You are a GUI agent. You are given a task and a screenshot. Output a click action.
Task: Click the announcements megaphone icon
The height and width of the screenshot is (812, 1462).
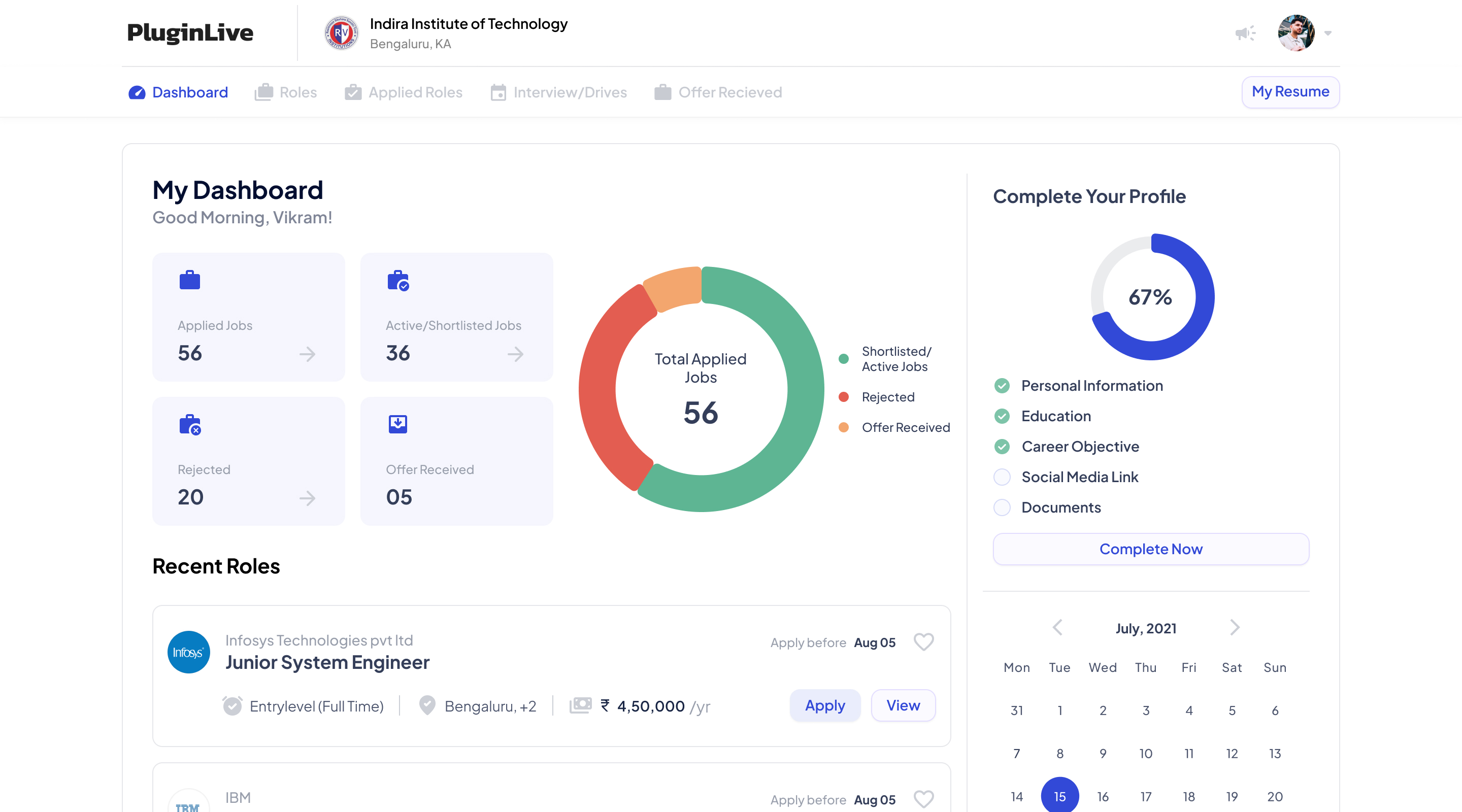(x=1245, y=33)
